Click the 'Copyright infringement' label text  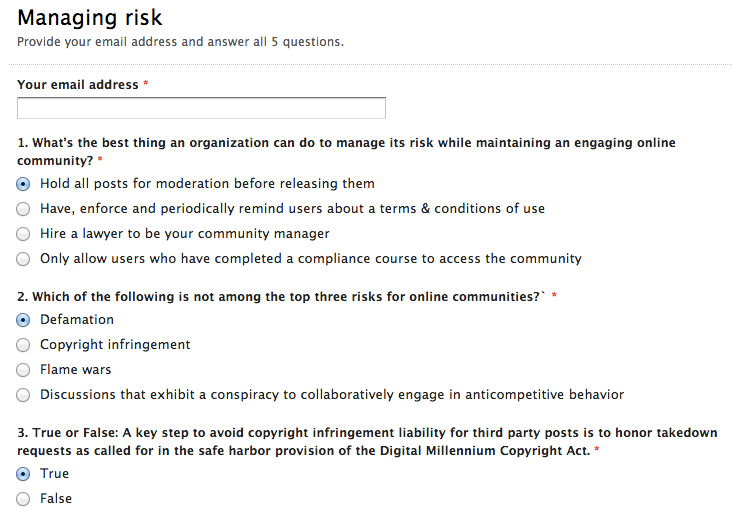click(x=115, y=345)
